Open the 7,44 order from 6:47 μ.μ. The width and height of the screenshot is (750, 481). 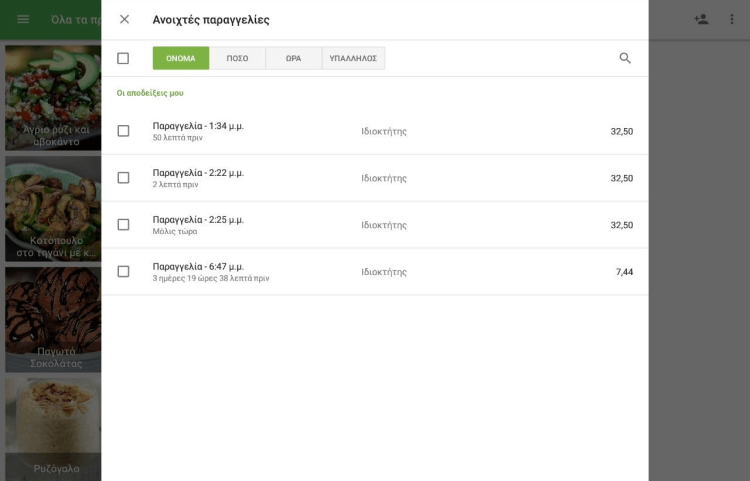pos(380,271)
